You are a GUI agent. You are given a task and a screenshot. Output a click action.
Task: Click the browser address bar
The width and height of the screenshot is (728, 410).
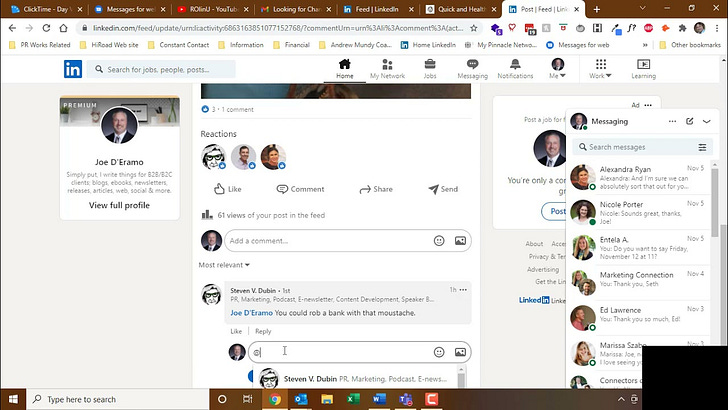pos(278,28)
